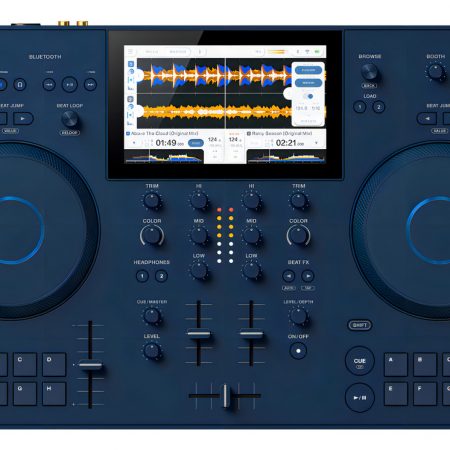Click the LEVEL/DEPTH effect knob
450x450 pixels.
click(298, 316)
